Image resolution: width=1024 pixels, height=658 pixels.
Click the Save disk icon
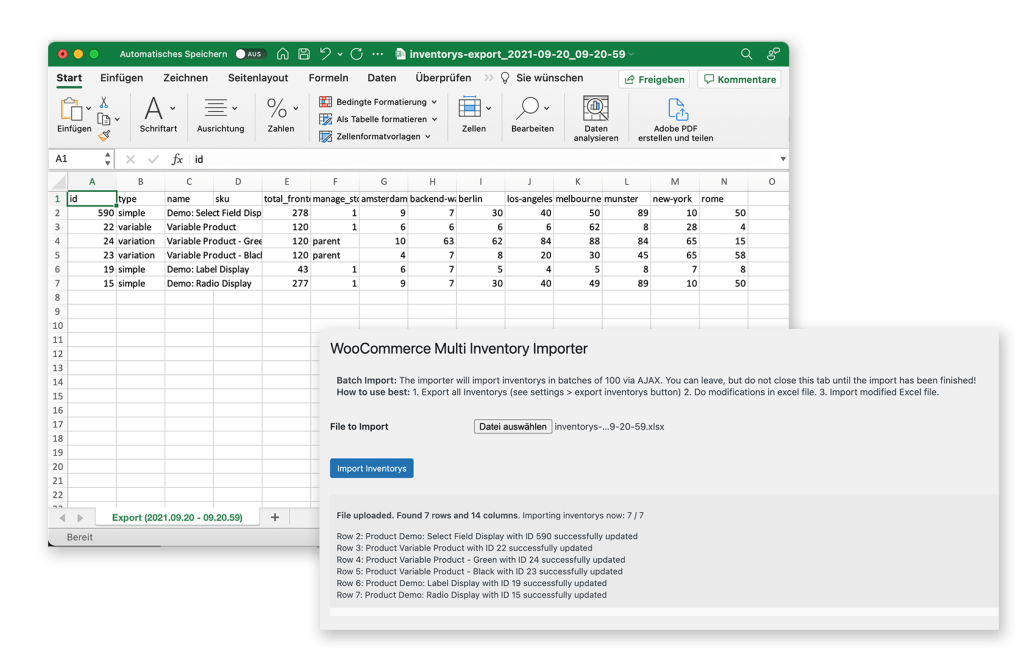coord(304,54)
